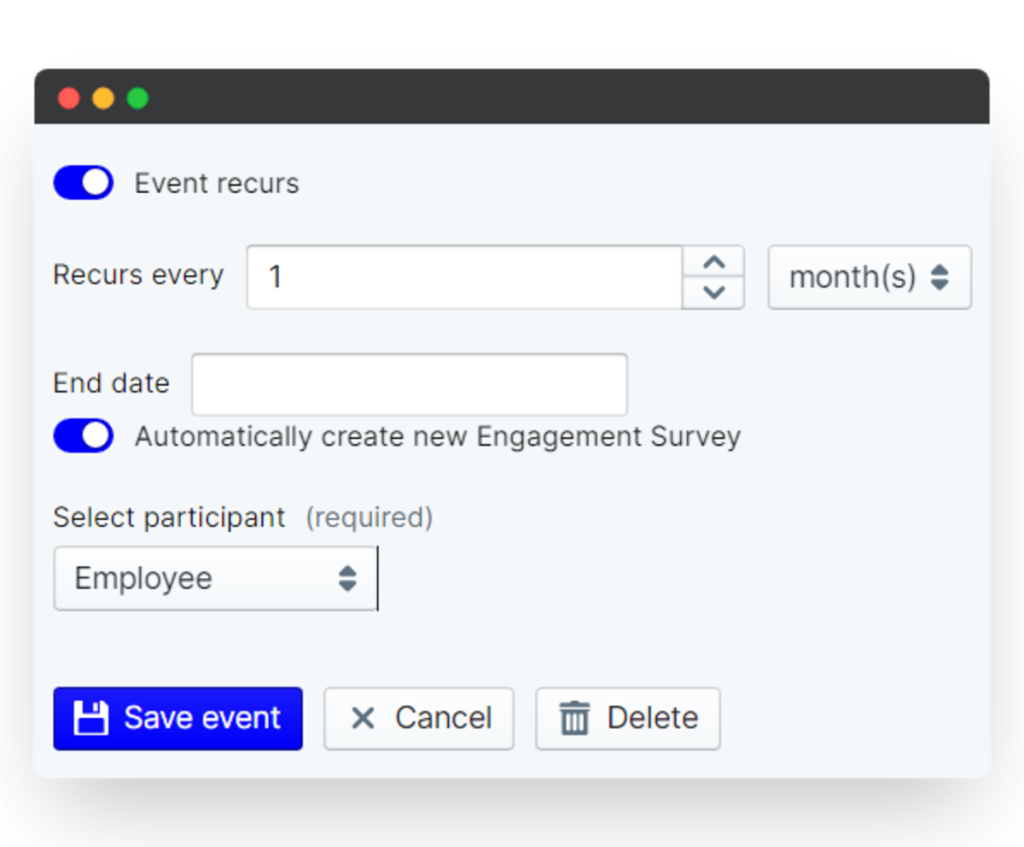Maximize the window using the green button
The height and width of the screenshot is (847, 1024).
click(137, 98)
